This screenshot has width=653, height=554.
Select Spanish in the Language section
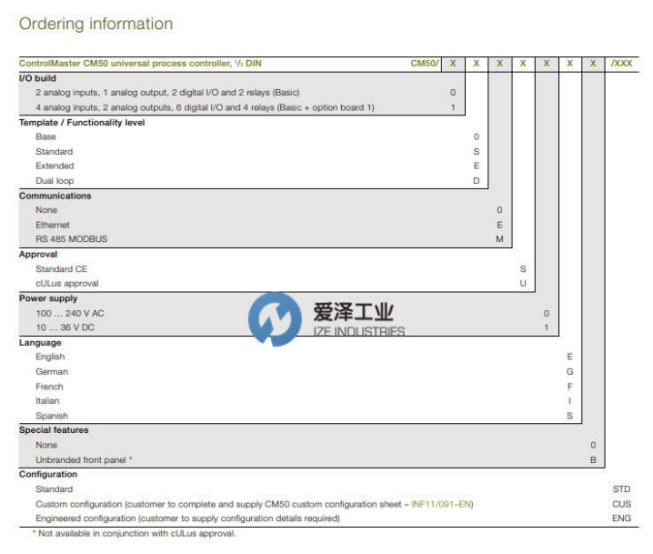point(52,415)
